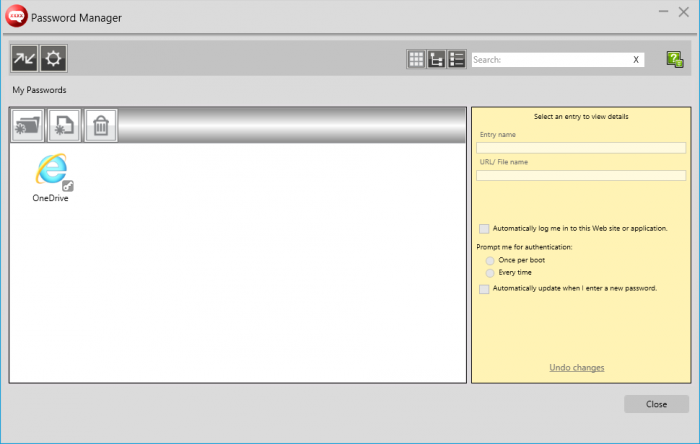
Task: Click into the Search field
Action: (x=550, y=60)
